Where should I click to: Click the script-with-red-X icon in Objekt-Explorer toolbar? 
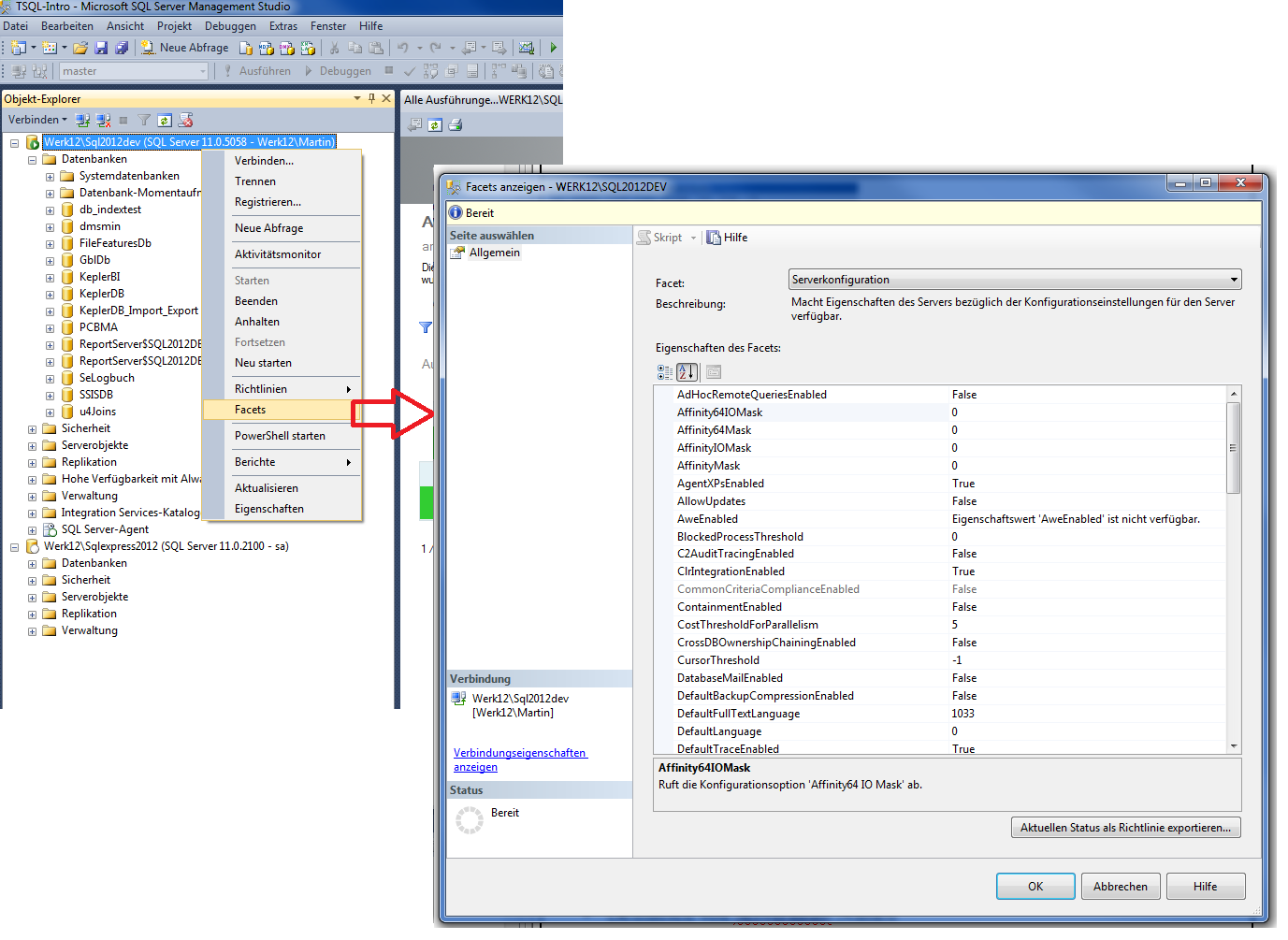185,120
